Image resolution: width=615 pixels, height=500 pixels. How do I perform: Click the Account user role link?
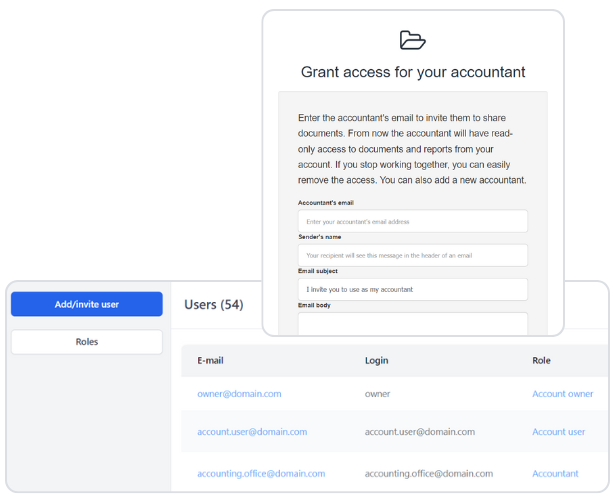[x=558, y=432]
